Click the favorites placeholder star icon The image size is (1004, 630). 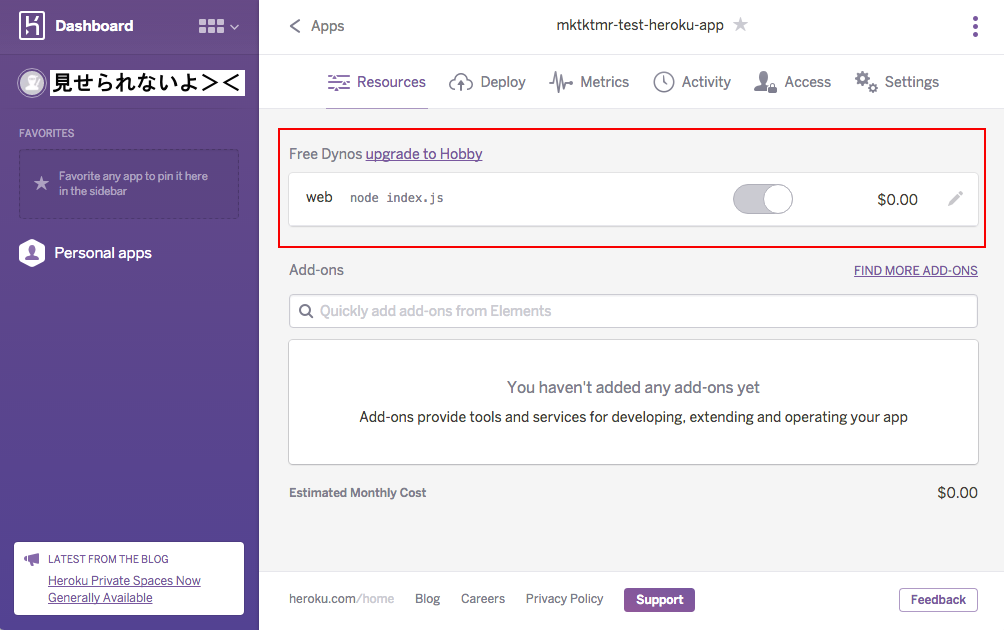pyautogui.click(x=41, y=183)
